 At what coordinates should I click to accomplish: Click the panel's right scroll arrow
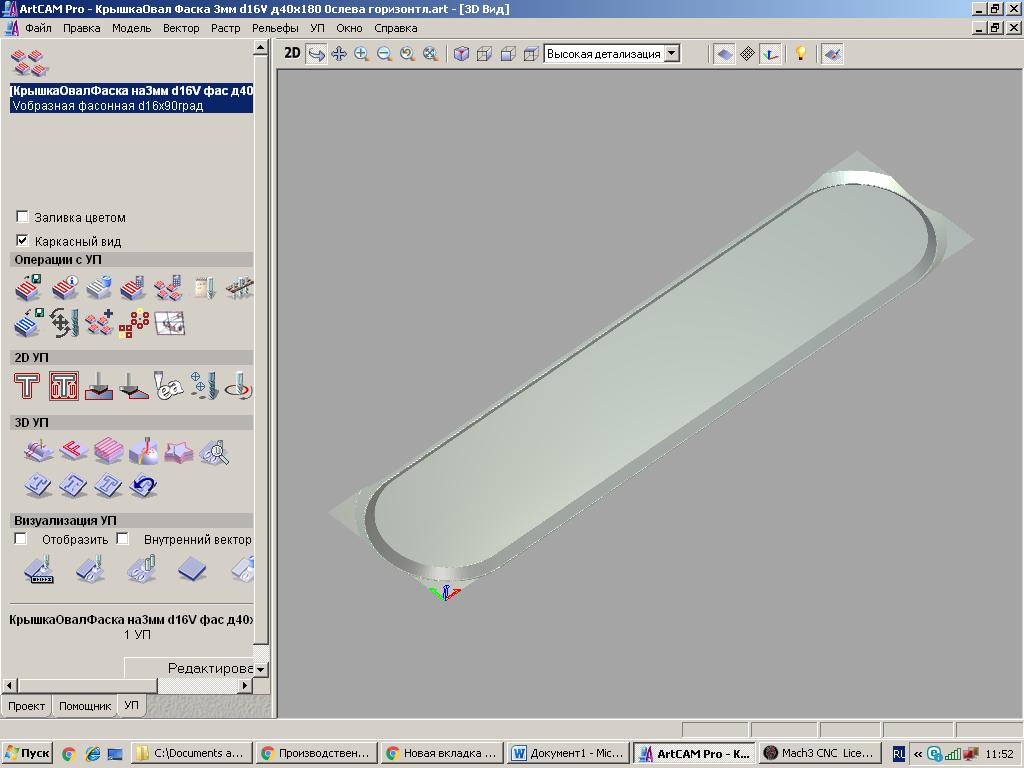pos(245,685)
